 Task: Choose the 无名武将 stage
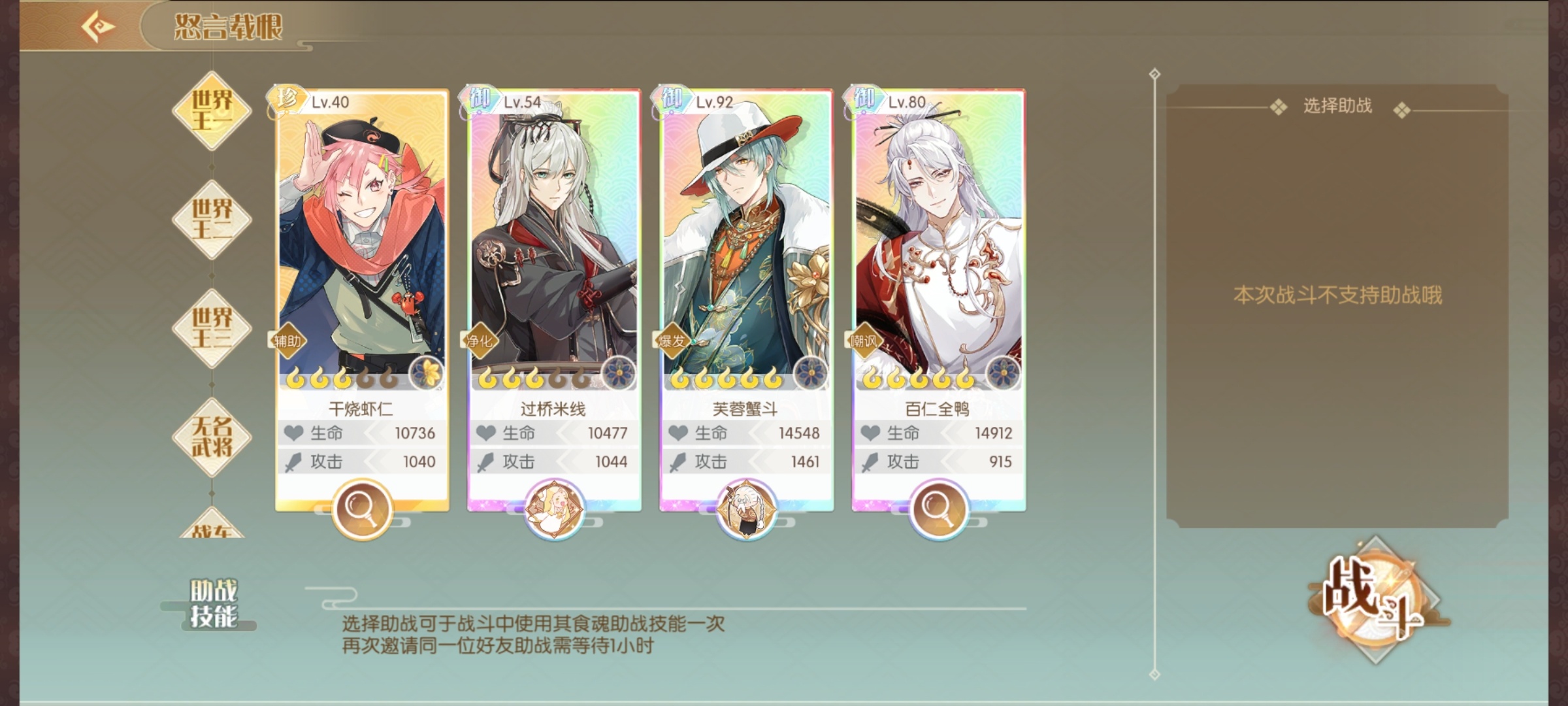(212, 437)
